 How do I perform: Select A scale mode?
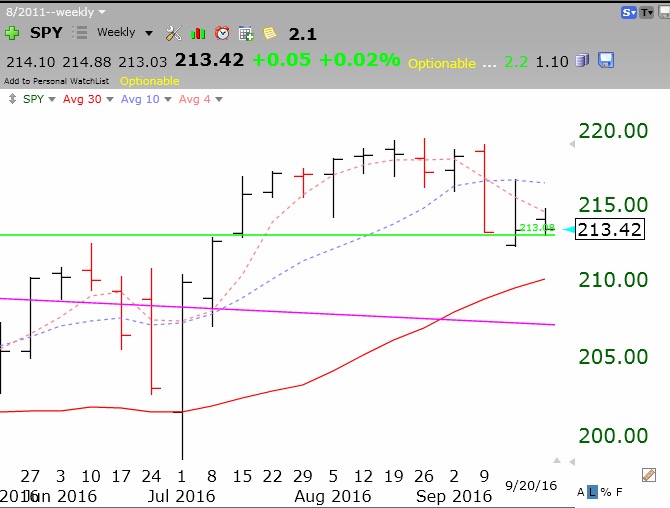pos(581,492)
